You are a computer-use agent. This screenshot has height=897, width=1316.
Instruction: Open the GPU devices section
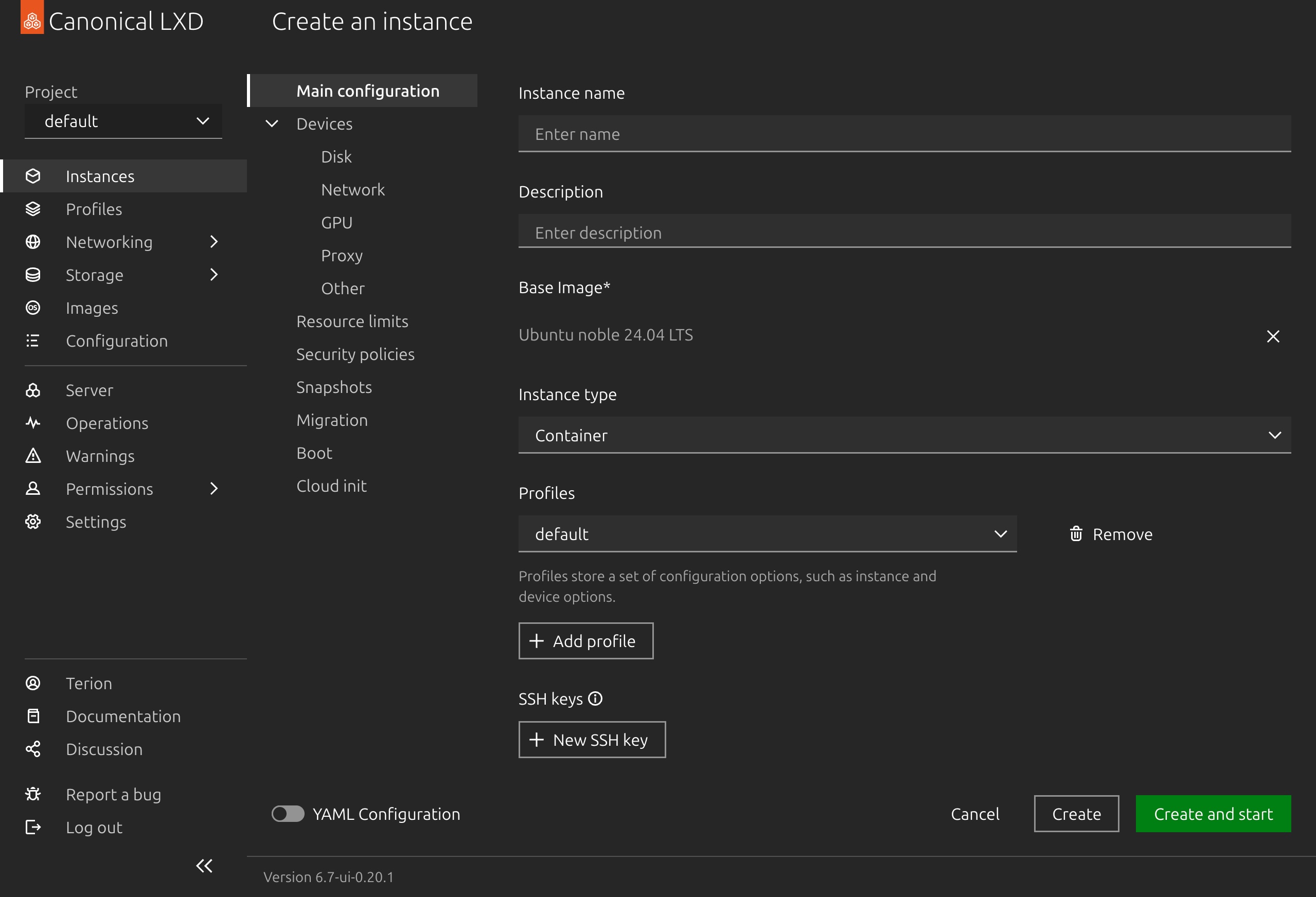pos(337,223)
